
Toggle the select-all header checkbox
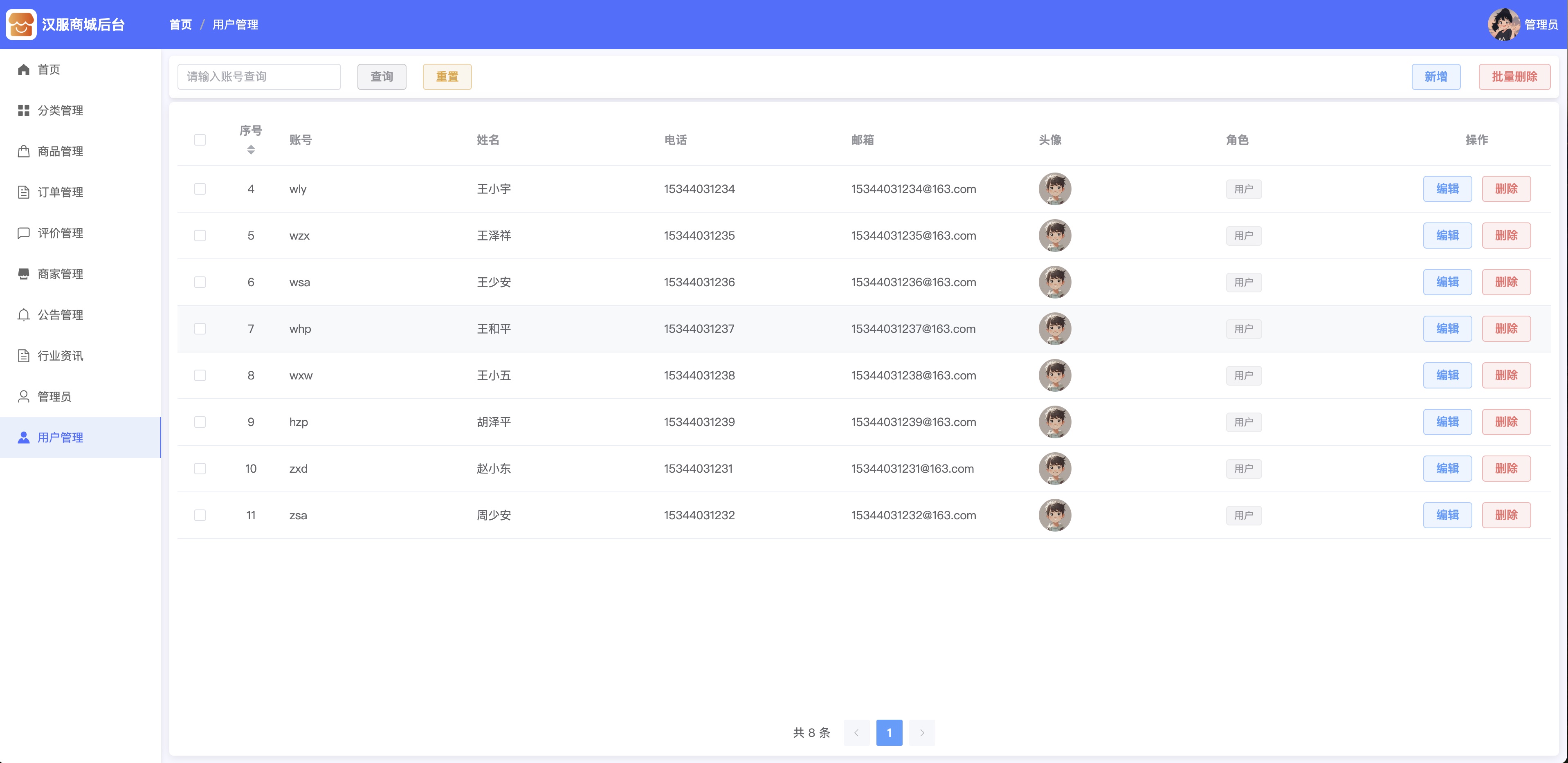[x=200, y=140]
